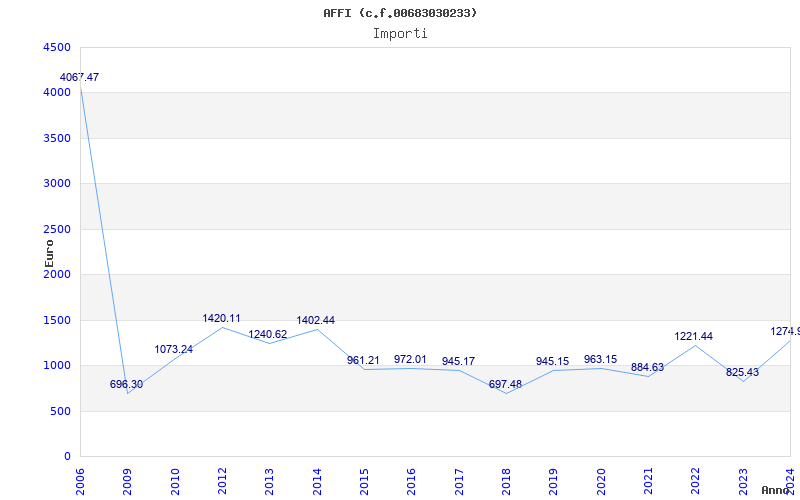Image resolution: width=800 pixels, height=500 pixels.
Task: Click the 4500 y-axis tick label
Action: click(x=57, y=47)
